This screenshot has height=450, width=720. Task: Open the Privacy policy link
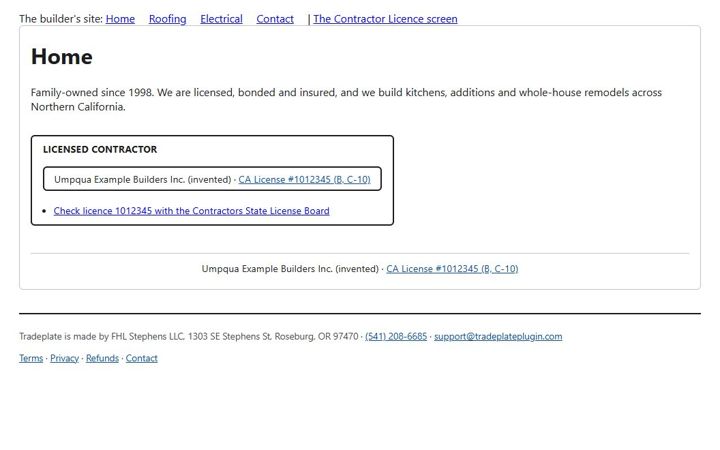coord(64,358)
